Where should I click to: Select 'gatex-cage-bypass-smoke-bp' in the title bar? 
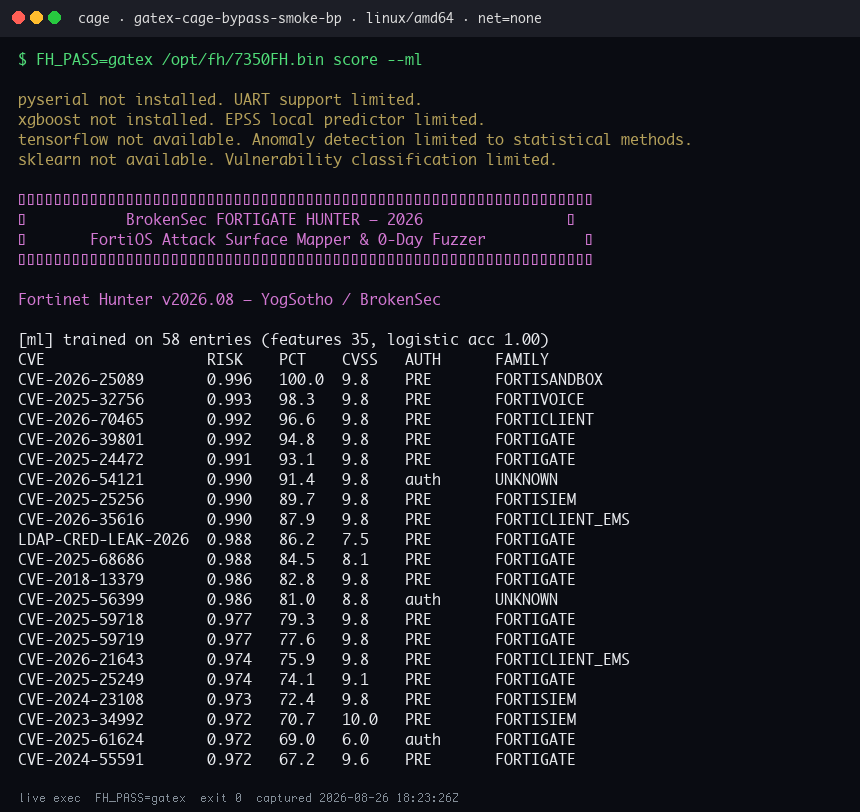pyautogui.click(x=237, y=18)
